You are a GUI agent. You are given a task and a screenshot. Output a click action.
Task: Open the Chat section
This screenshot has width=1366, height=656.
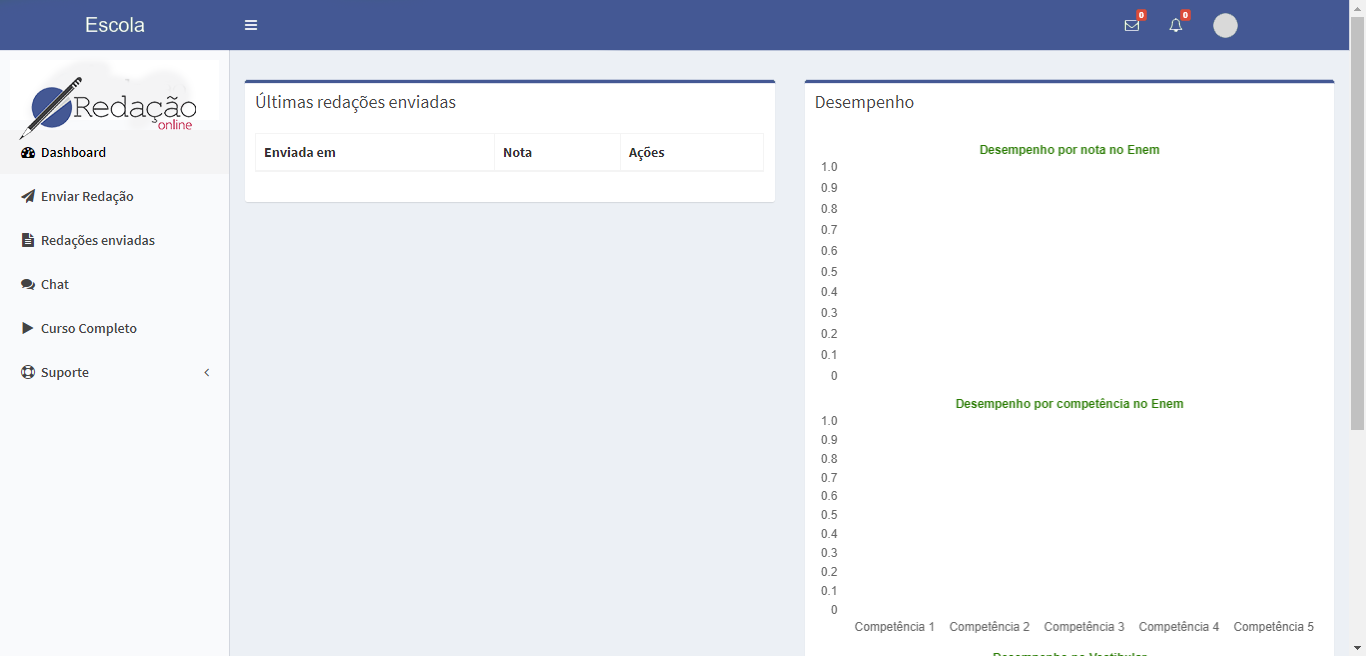(114, 284)
